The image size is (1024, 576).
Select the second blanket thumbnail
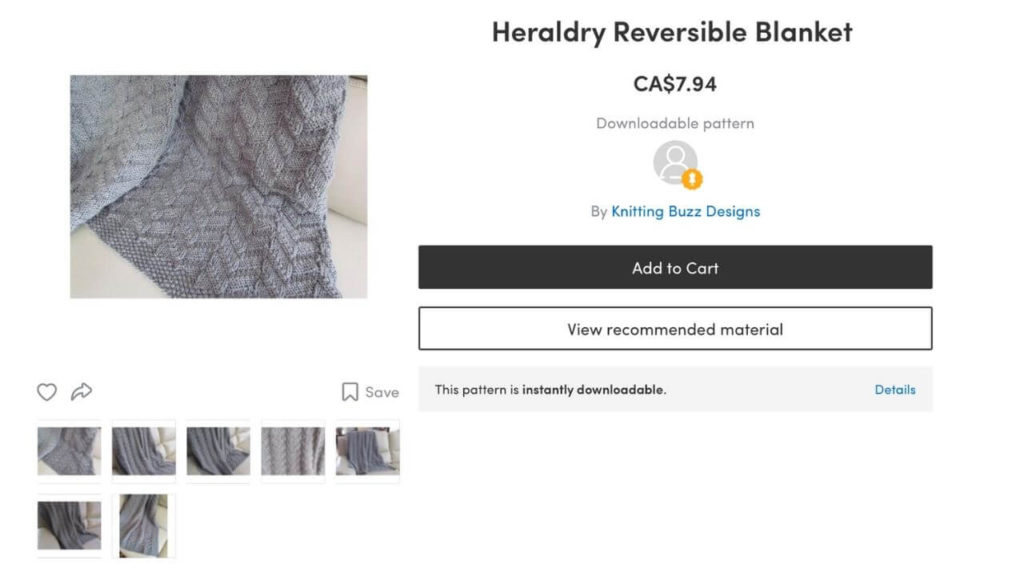pos(144,451)
